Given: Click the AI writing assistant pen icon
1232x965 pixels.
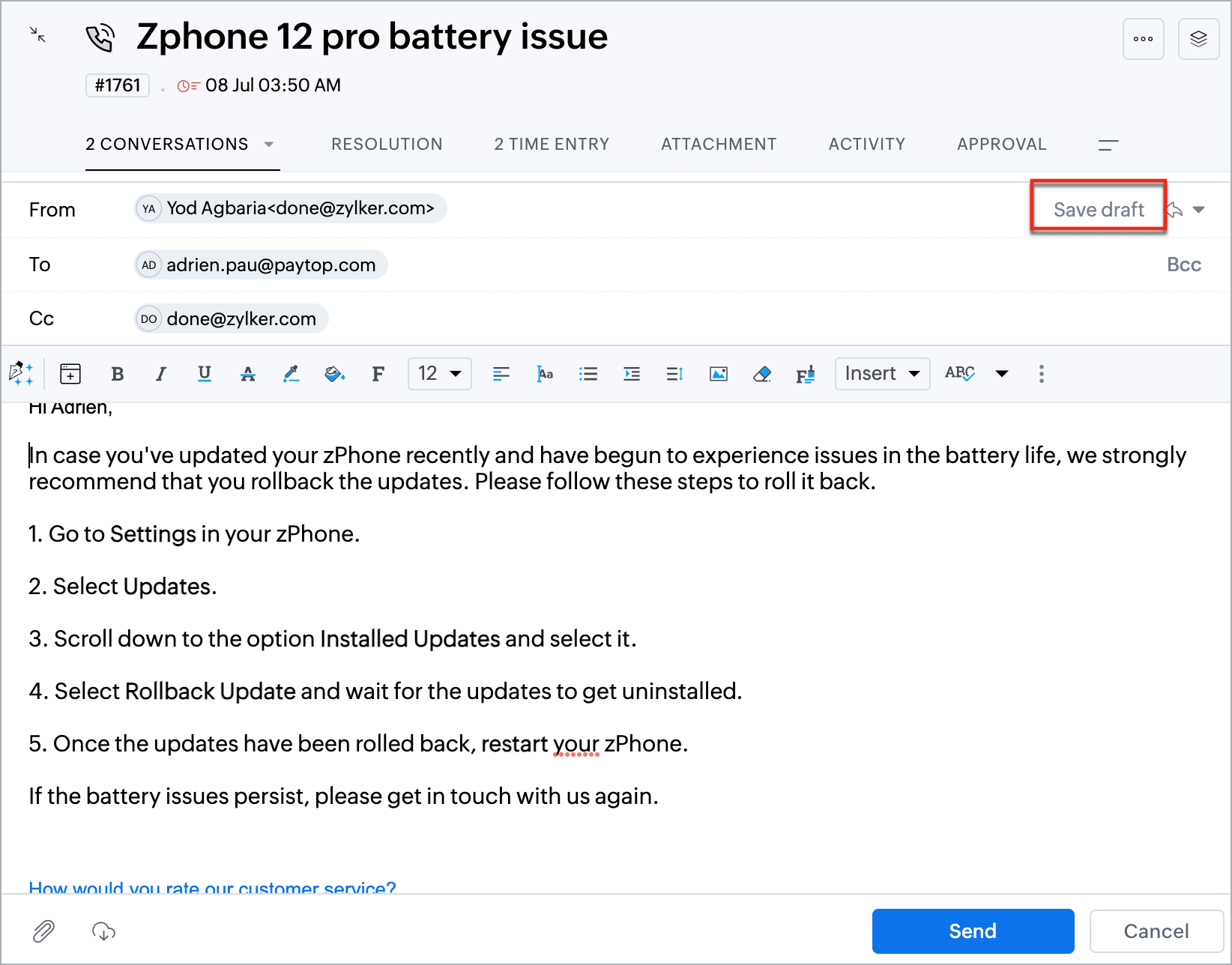Looking at the screenshot, I should (21, 373).
